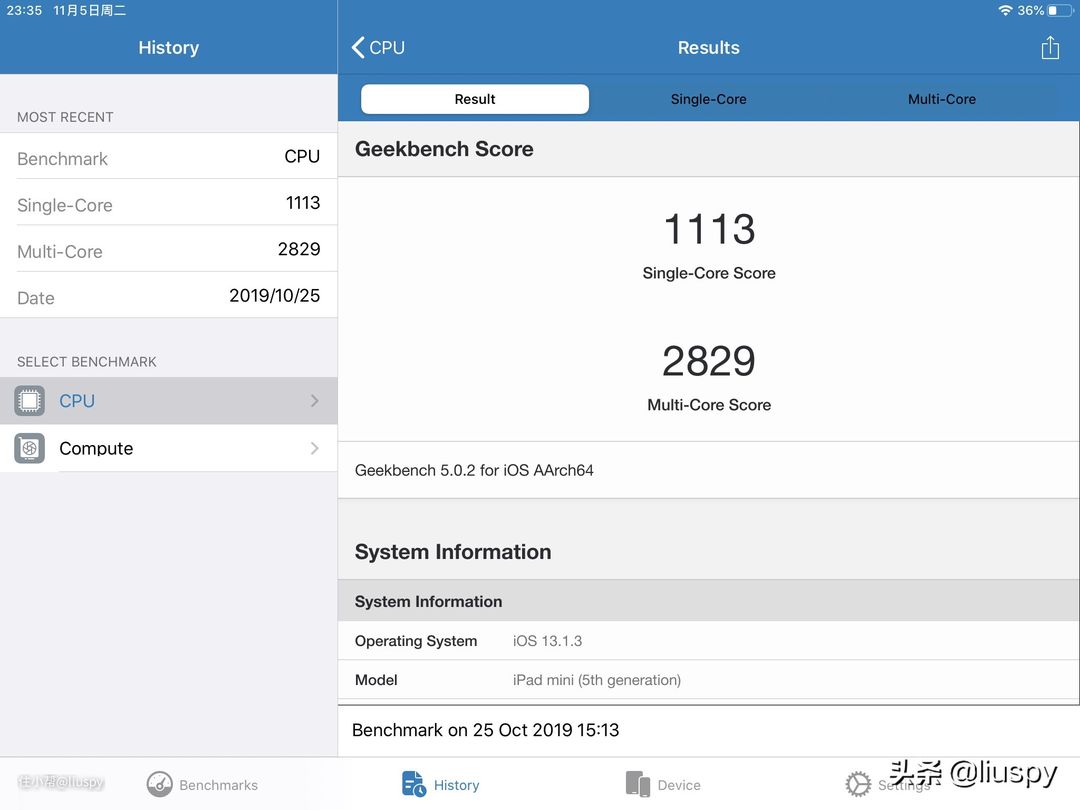Select the CPU chip icon in benchmark list
This screenshot has height=810, width=1080.
[x=30, y=401]
